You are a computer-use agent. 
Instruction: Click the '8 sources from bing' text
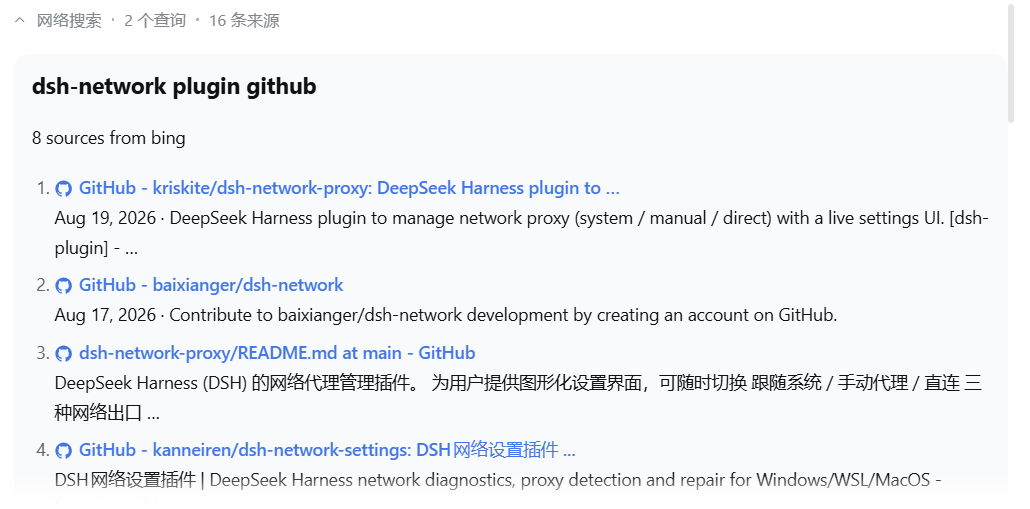(108, 138)
